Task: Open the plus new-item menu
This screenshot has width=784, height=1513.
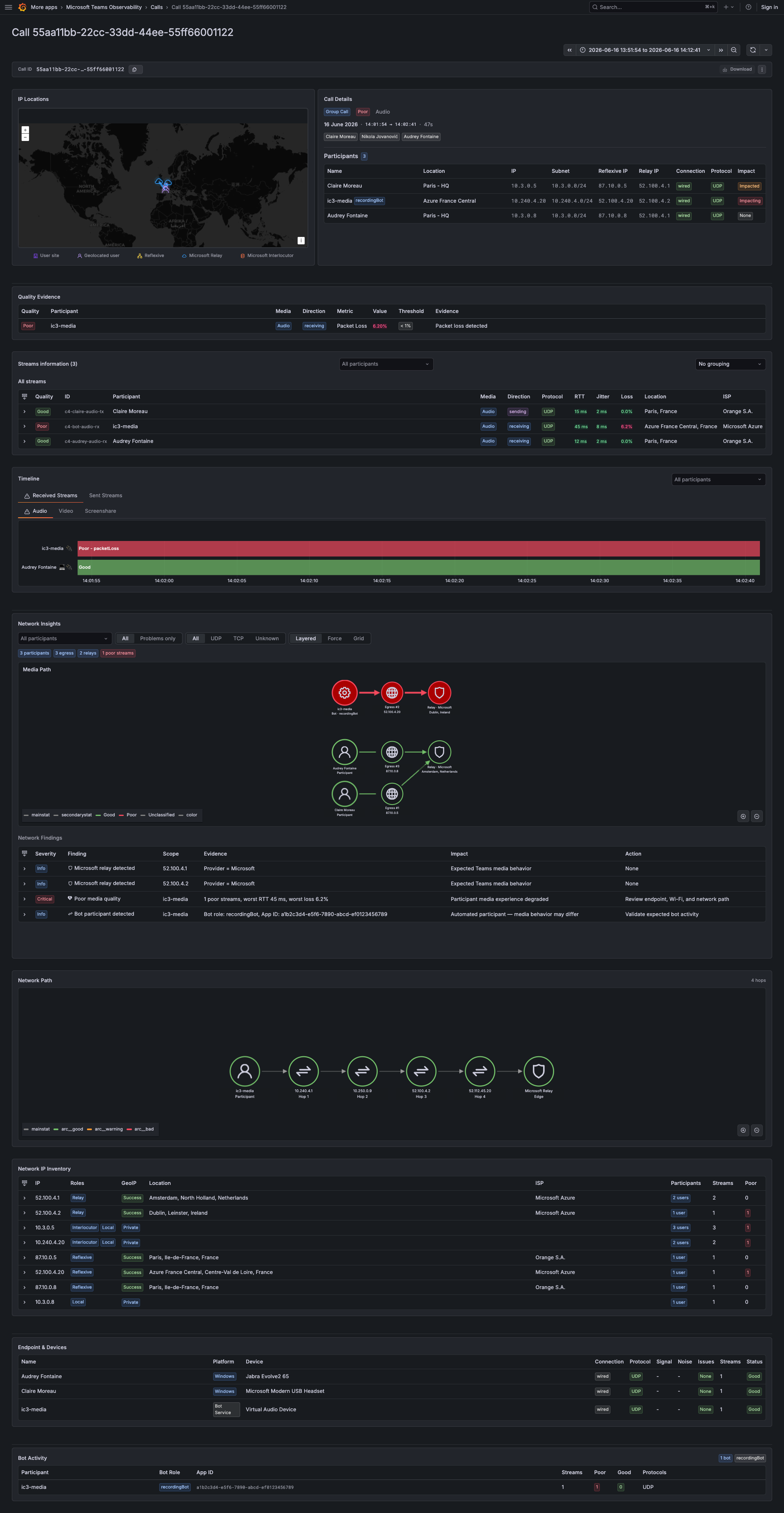Action: (728, 7)
